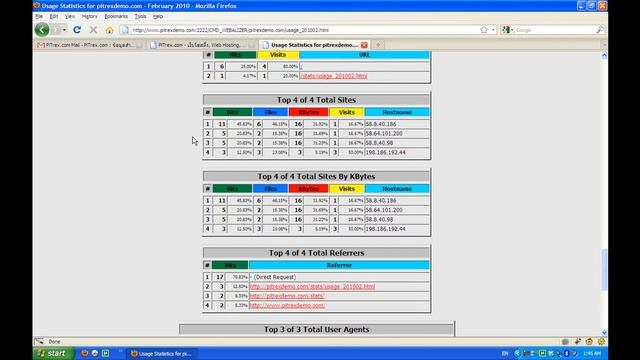
Task: Open the Edit menu
Action: tap(54, 16)
